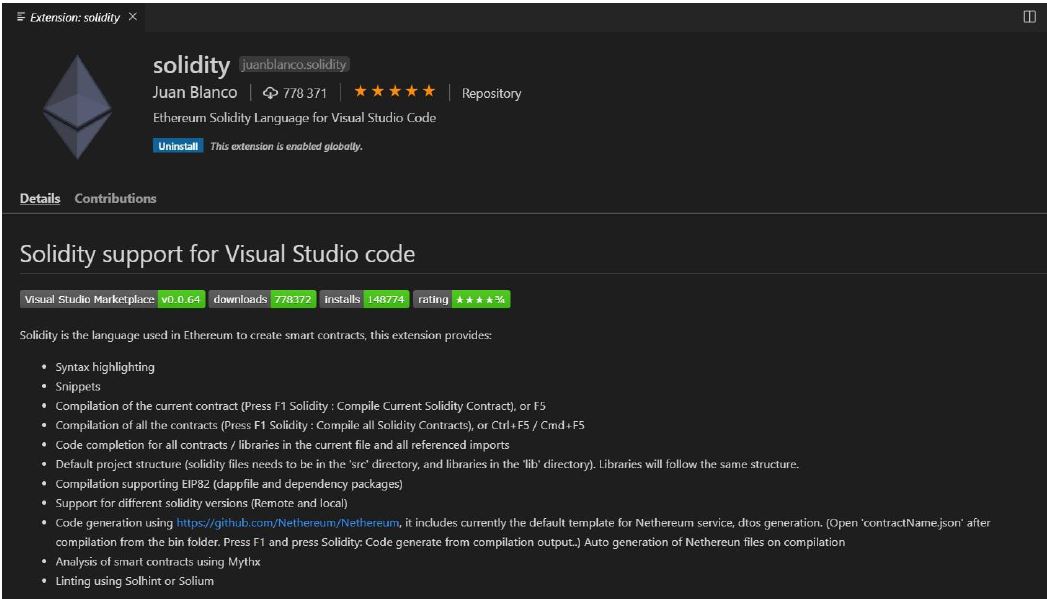
Task: Select the Extension: solidity editor tab
Action: tap(75, 17)
